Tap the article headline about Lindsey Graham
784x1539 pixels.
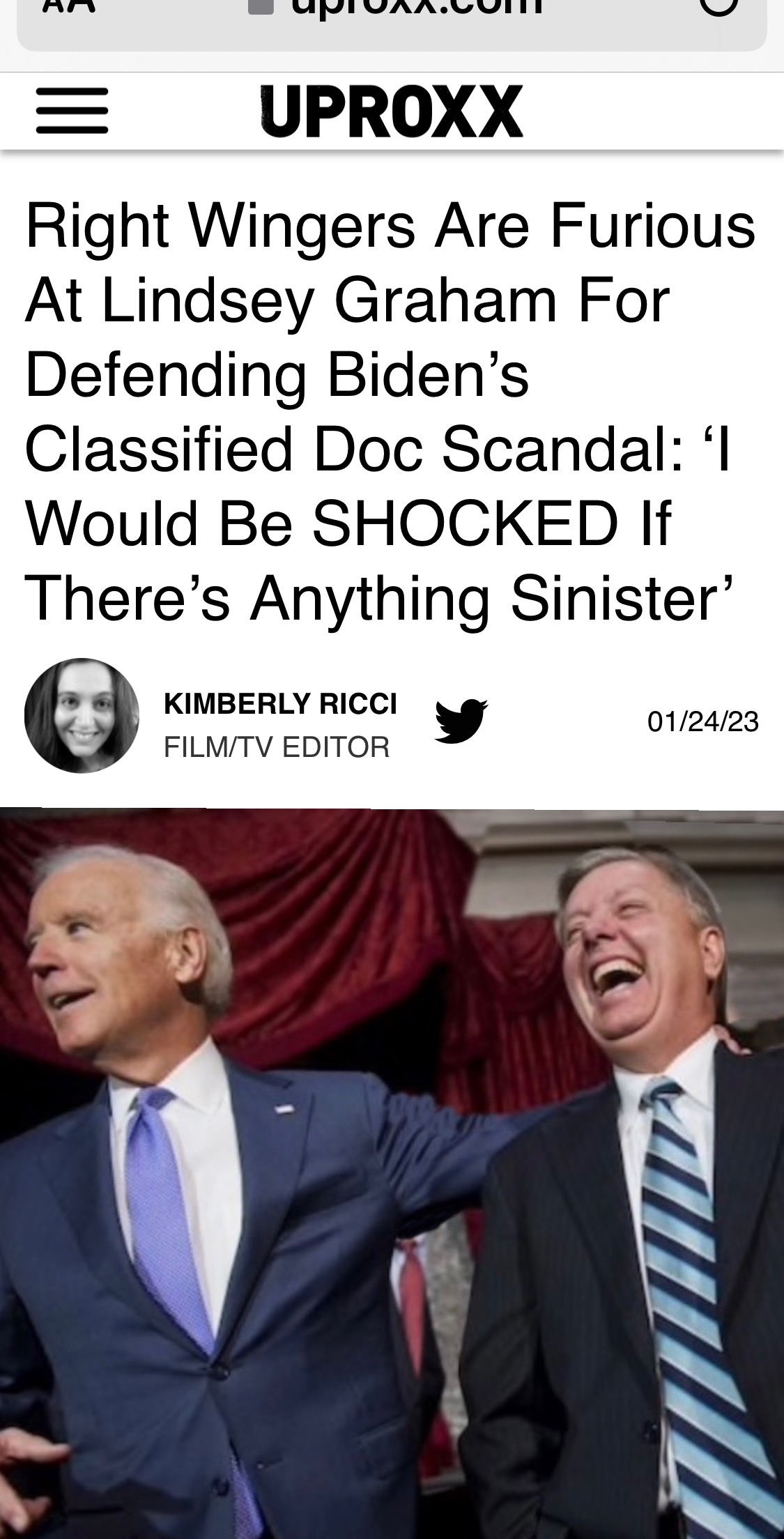pyautogui.click(x=390, y=411)
